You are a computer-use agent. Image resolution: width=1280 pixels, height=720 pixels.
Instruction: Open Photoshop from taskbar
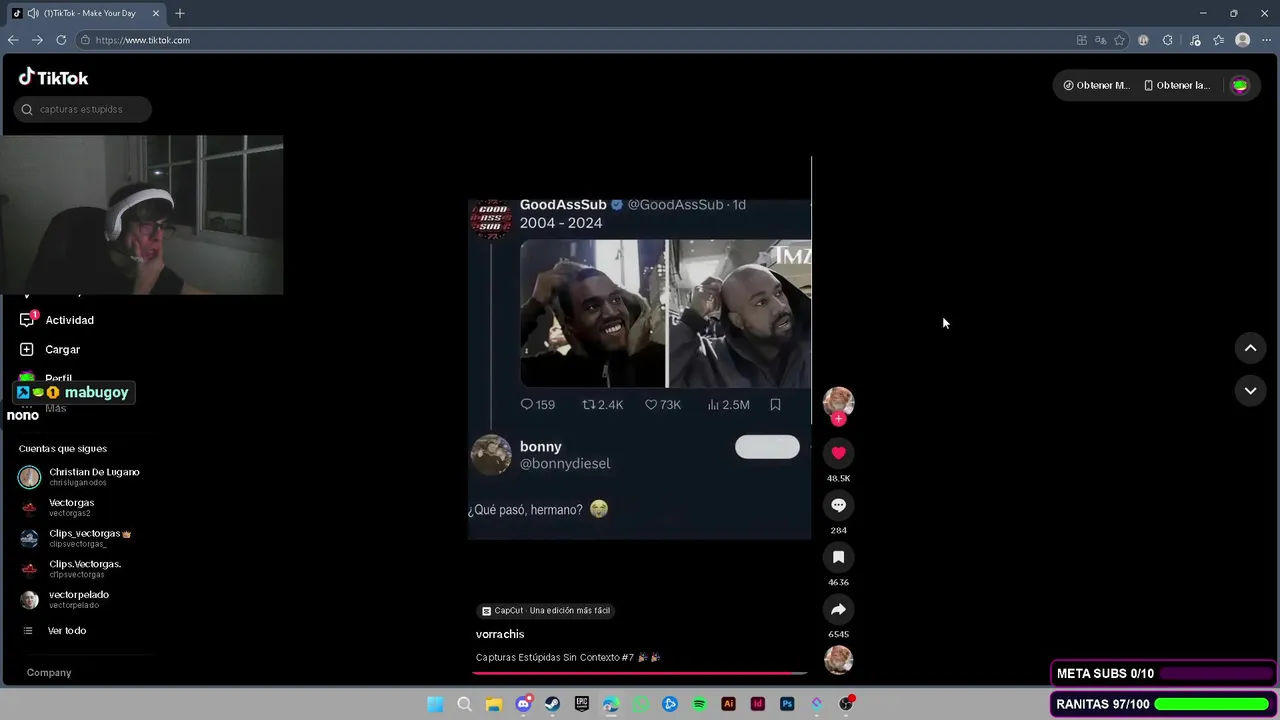[787, 704]
